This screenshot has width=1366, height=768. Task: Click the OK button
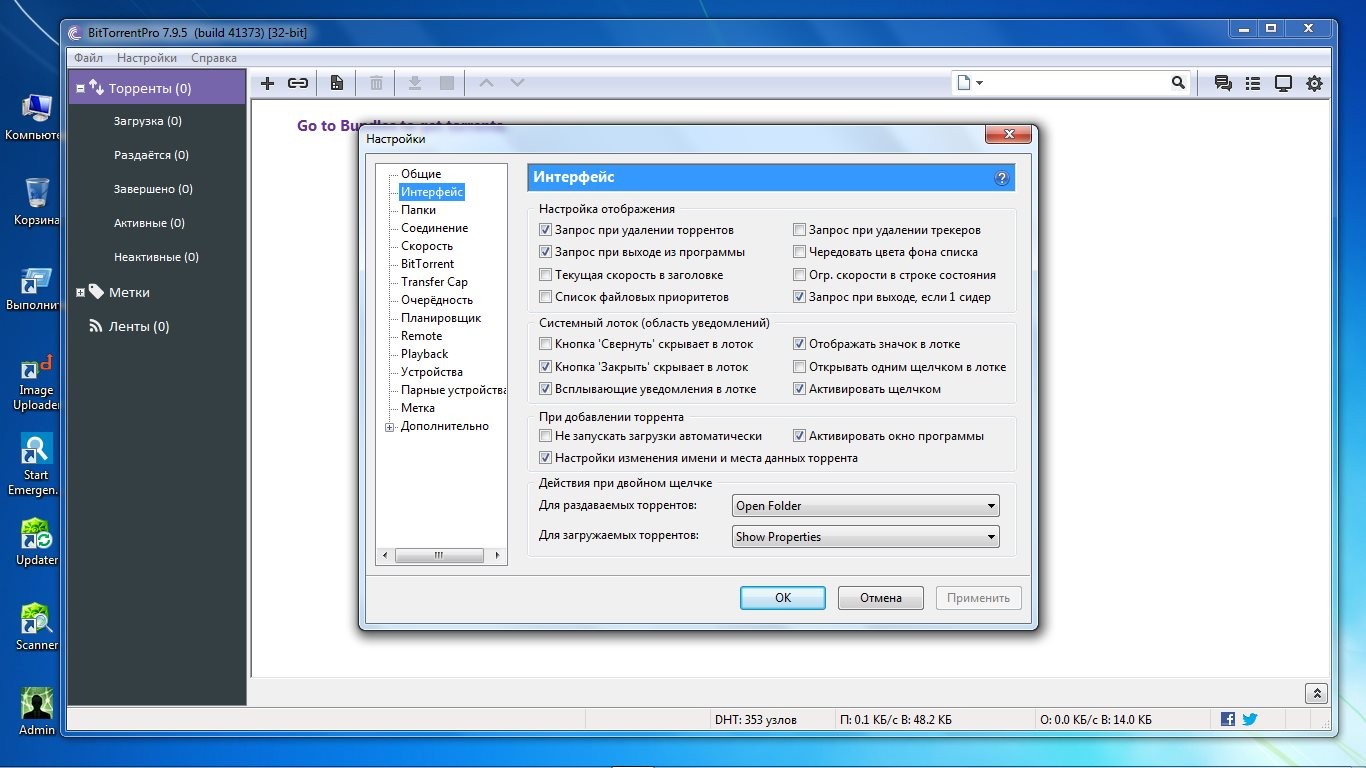tap(783, 598)
